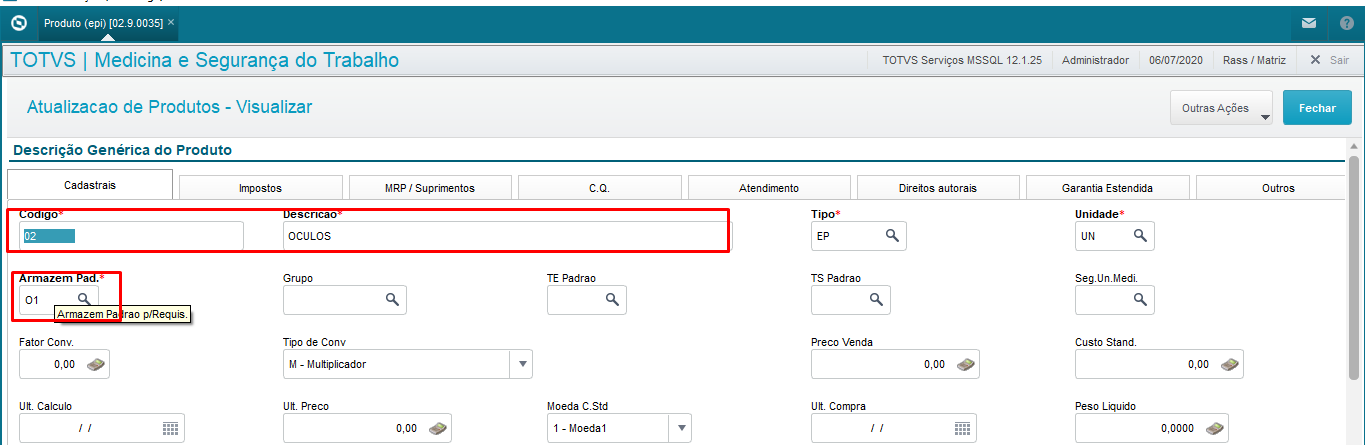Viewport: 1365px width, 445px height.
Task: Click the Fator Conv. value field
Action: [64, 365]
